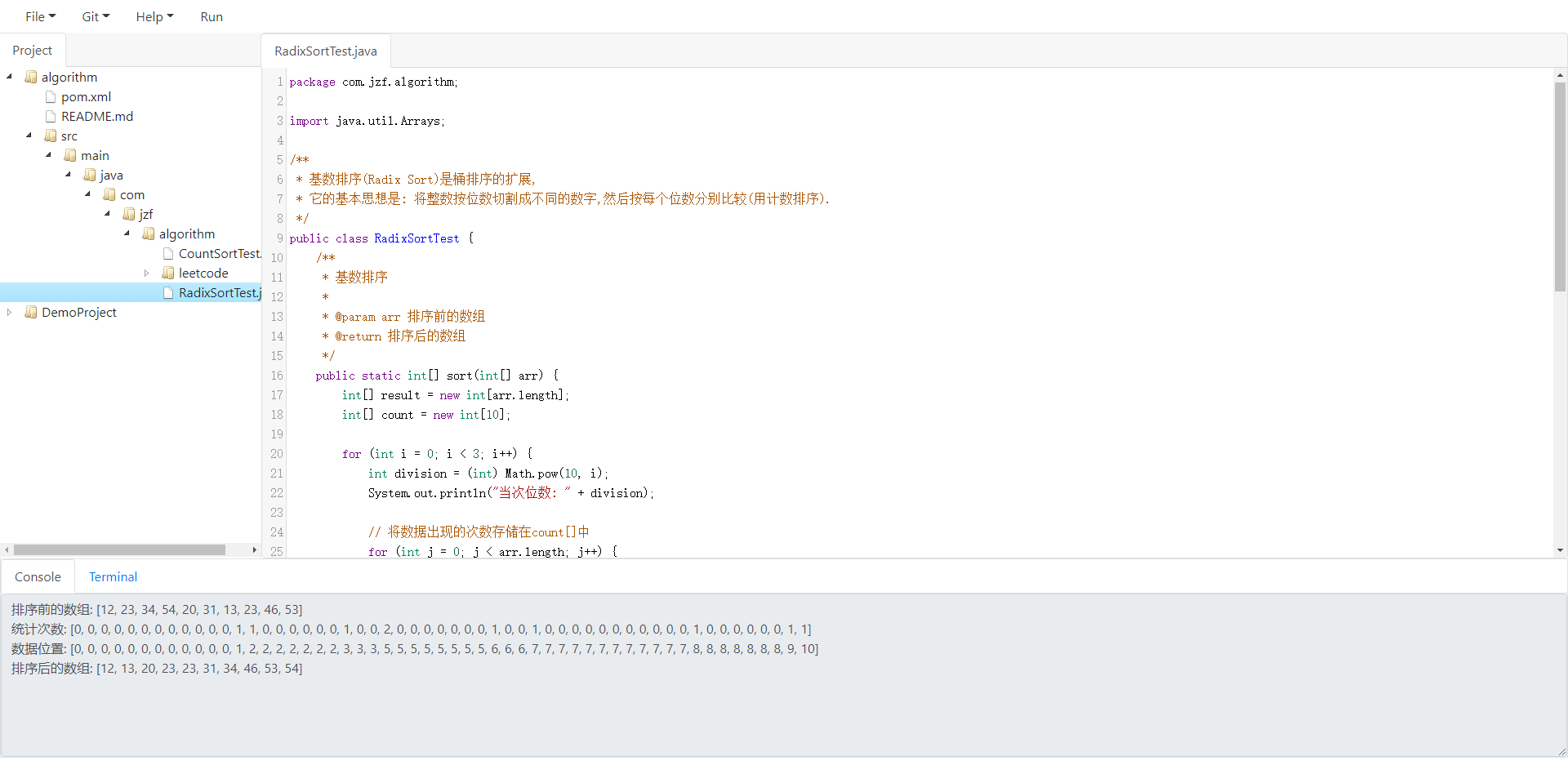Expand the leetcode folder node
Image resolution: width=1568 pixels, height=765 pixels.
147,273
